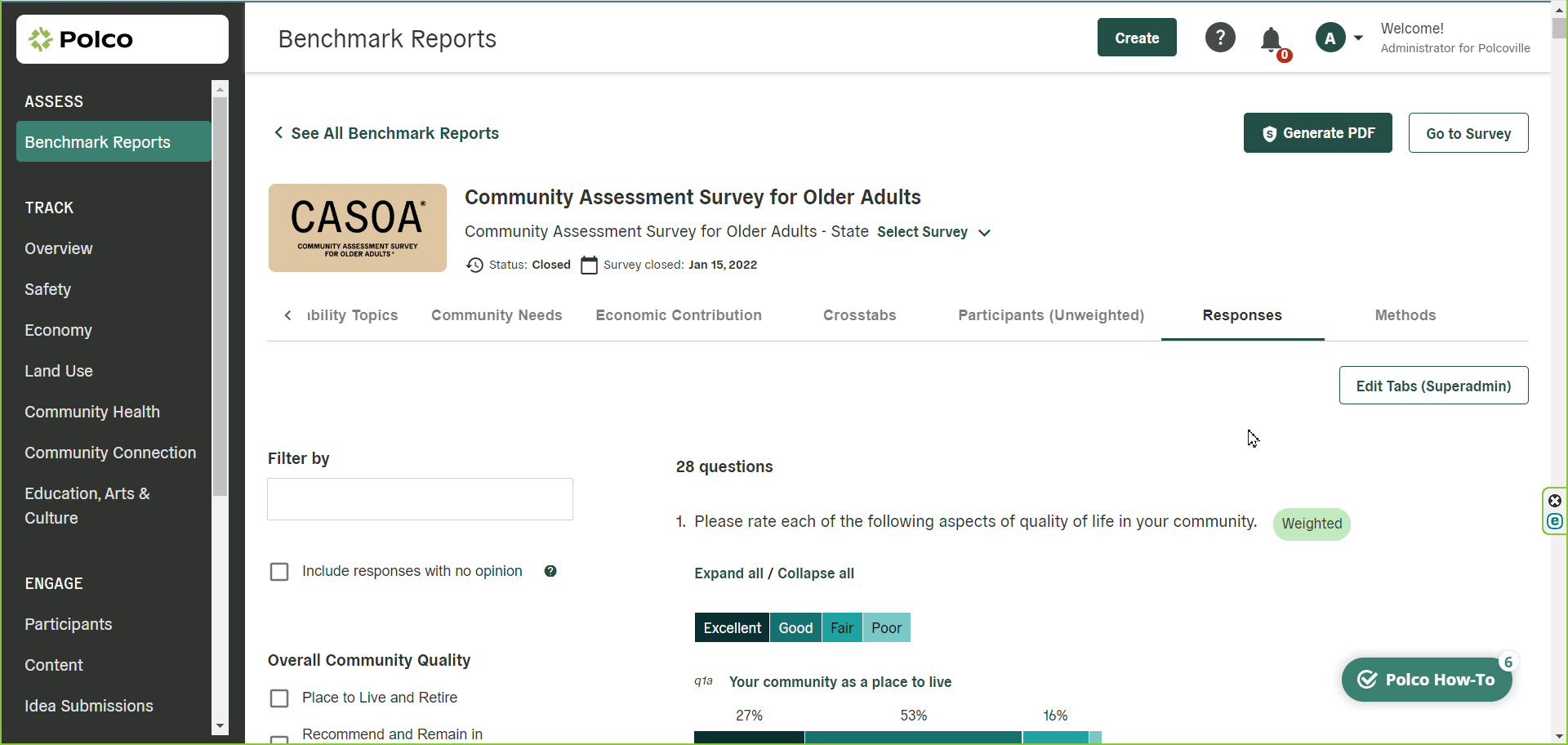Open the notifications bell icon
This screenshot has height=745, width=1568.
1271,39
